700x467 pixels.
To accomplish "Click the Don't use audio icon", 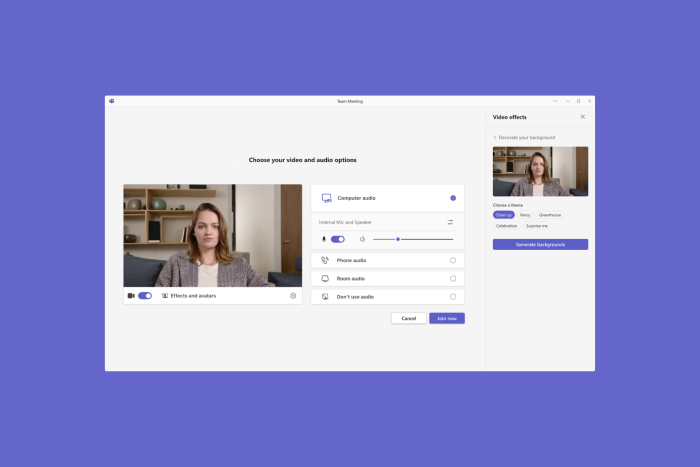I will [x=325, y=296].
